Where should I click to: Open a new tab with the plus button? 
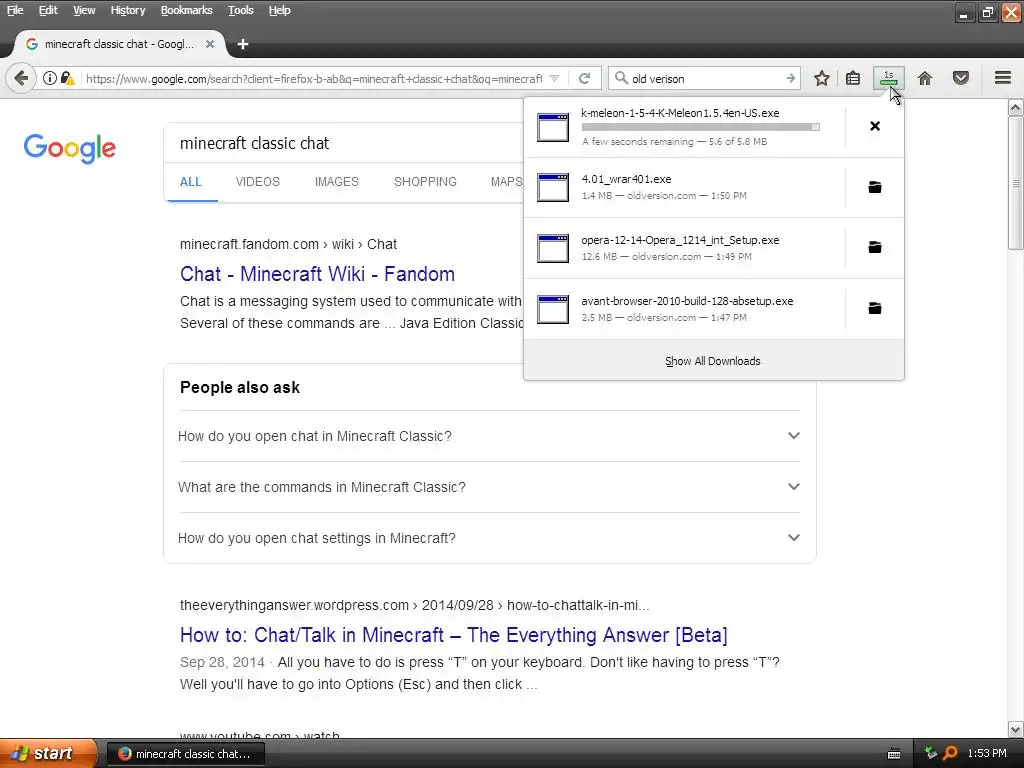(x=243, y=44)
